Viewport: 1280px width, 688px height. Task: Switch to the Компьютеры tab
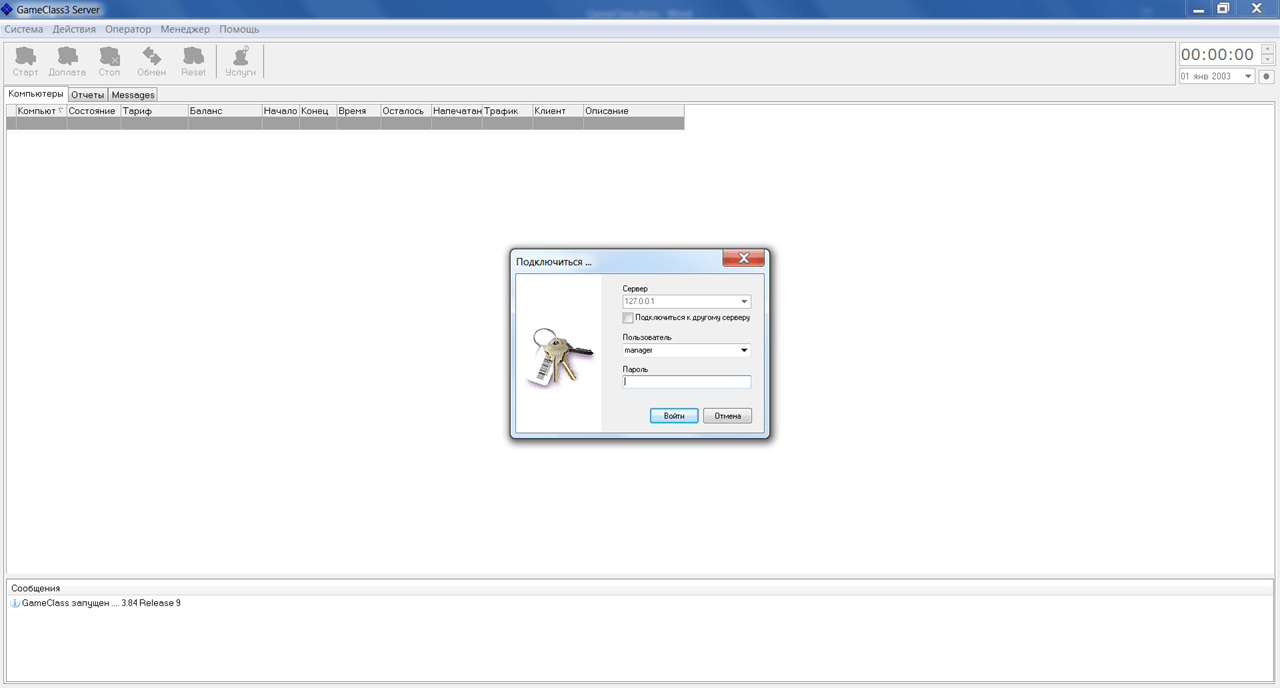[36, 94]
